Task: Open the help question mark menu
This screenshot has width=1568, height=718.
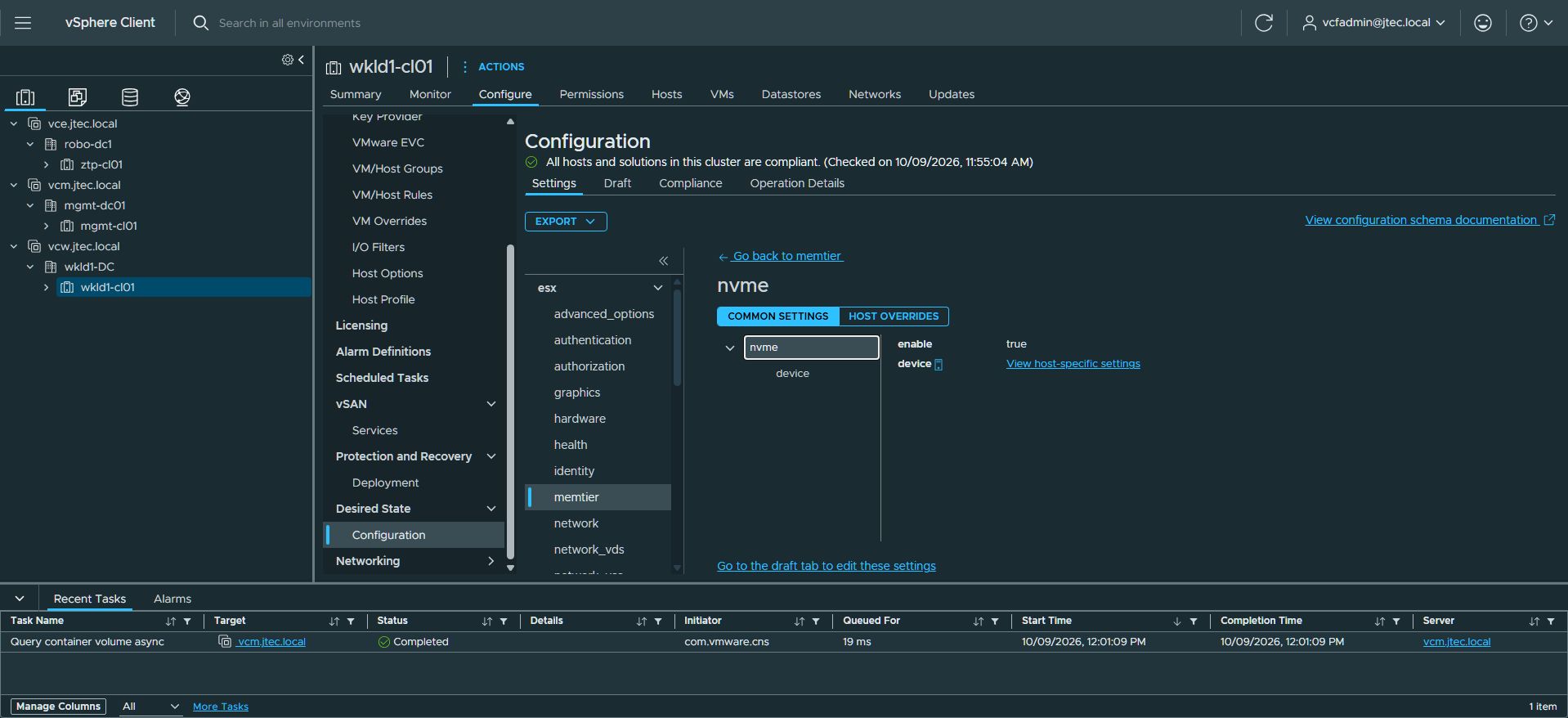Action: coord(1536,23)
